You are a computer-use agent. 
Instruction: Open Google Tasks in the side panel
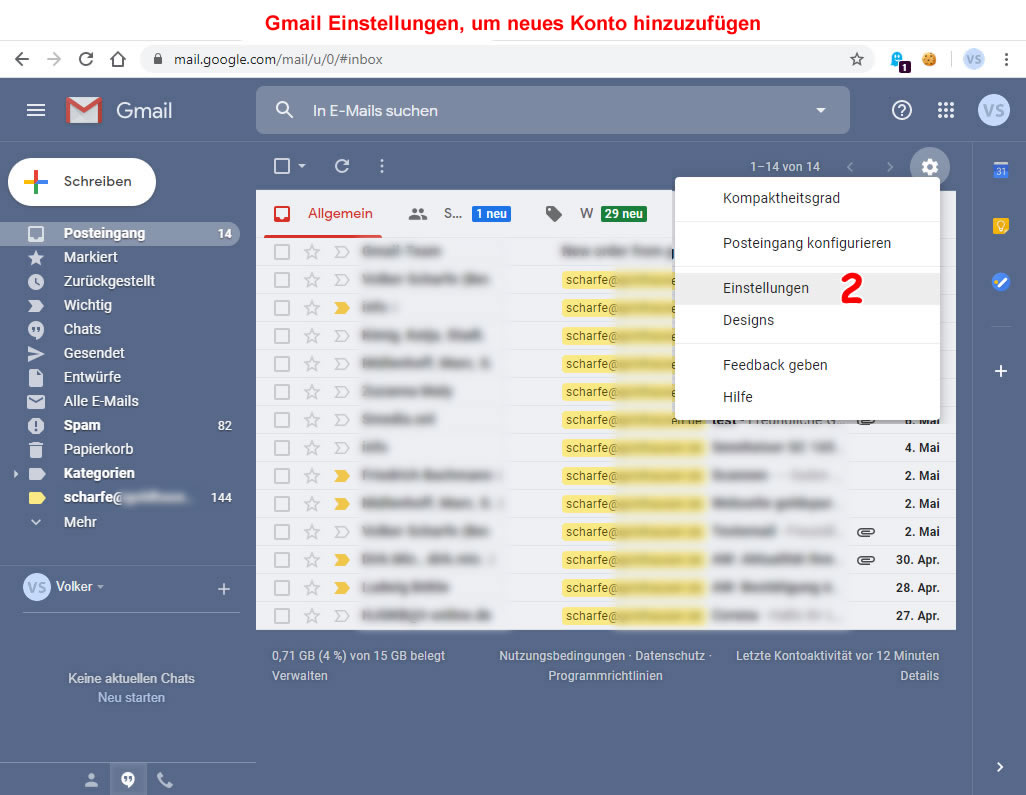click(x=1000, y=282)
